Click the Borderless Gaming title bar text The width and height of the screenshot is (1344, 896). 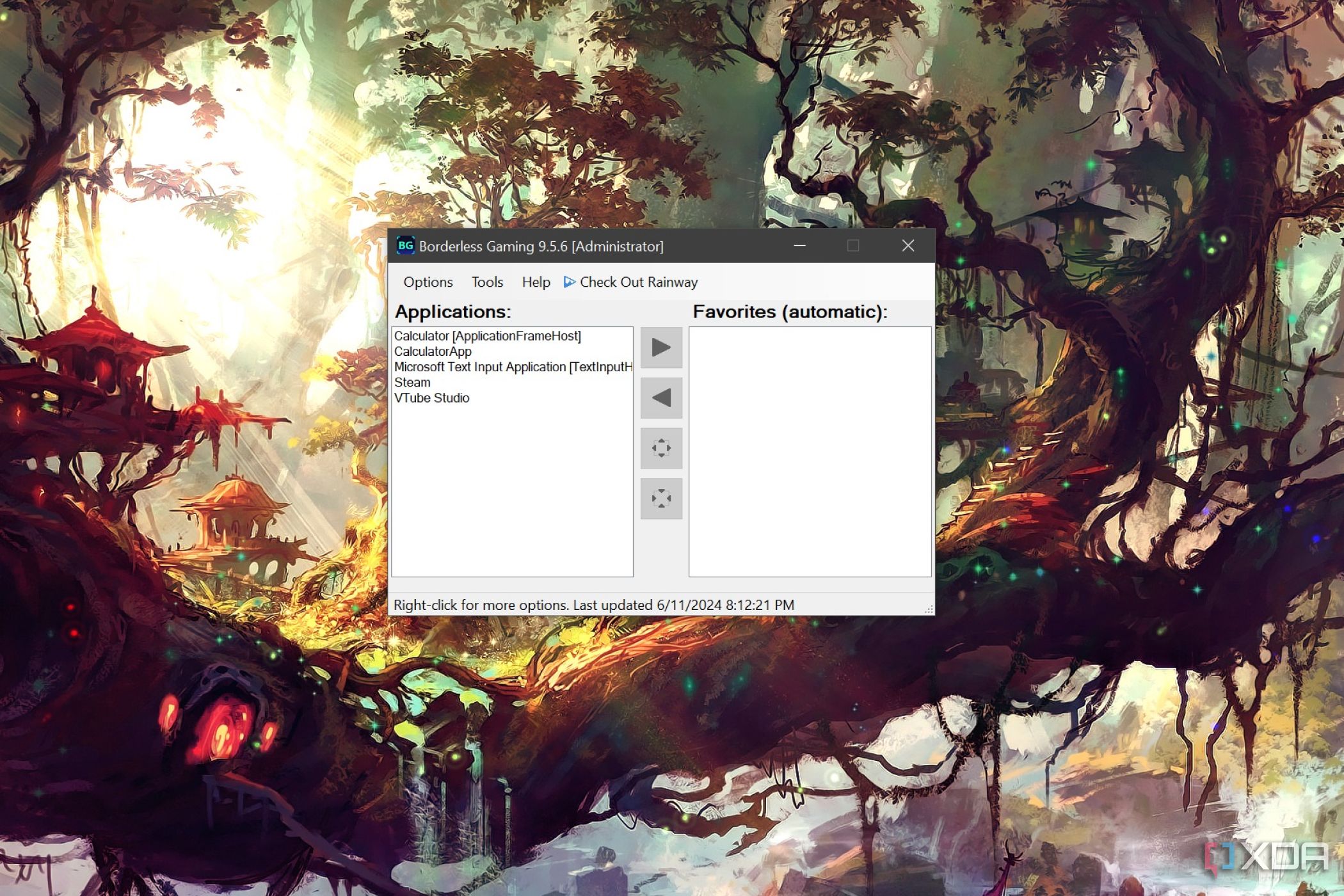tap(541, 246)
